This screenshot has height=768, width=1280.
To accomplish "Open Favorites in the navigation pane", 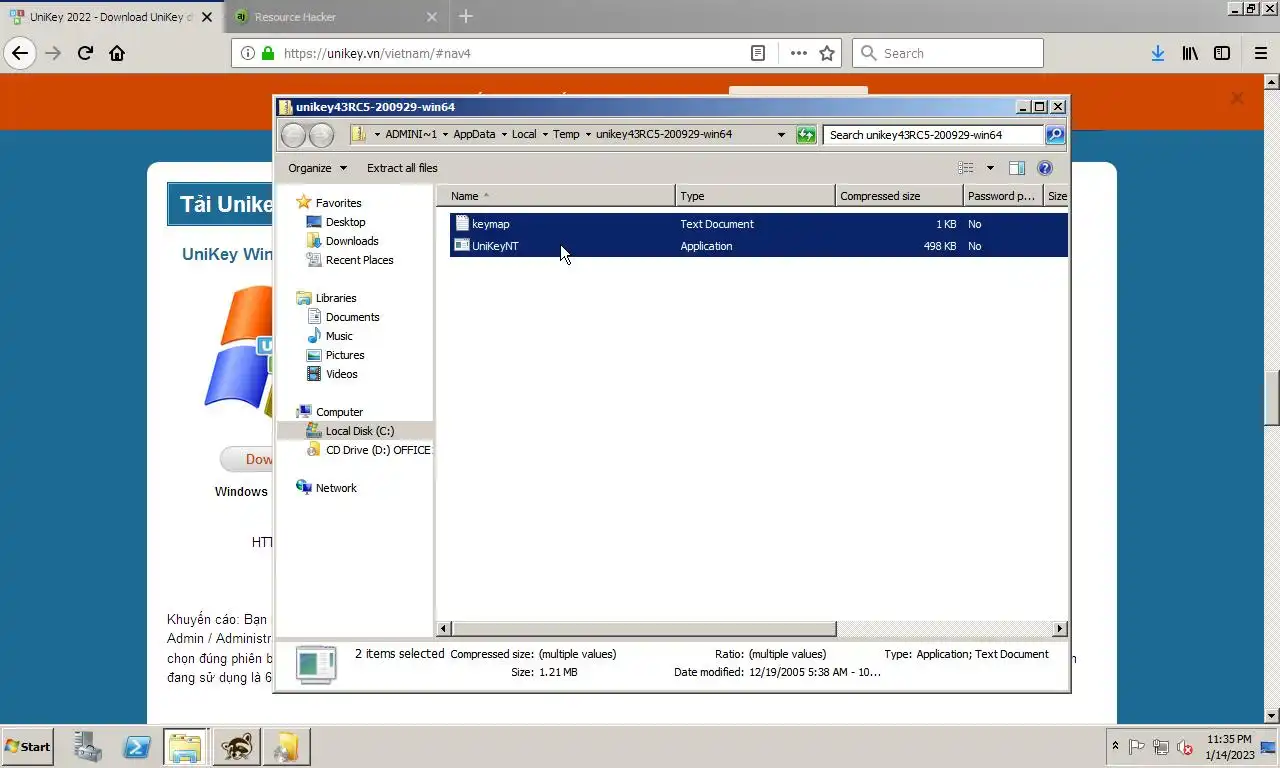I will (338, 203).
